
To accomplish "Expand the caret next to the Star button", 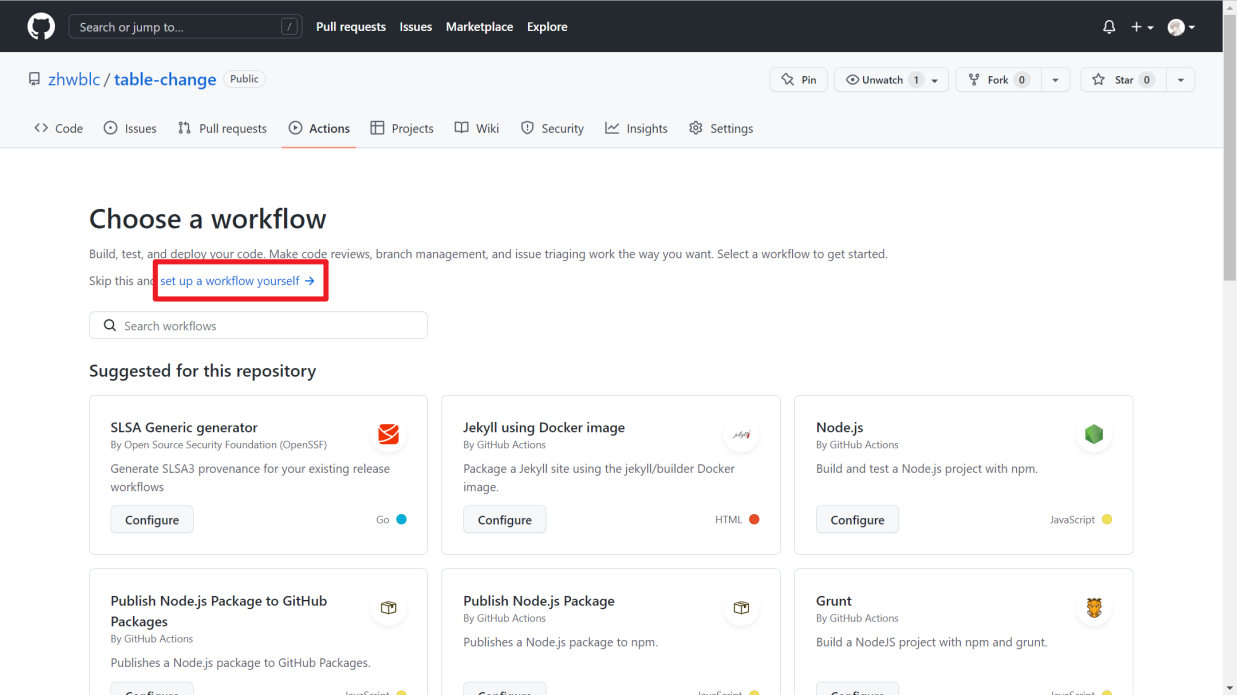I will (x=1181, y=80).
